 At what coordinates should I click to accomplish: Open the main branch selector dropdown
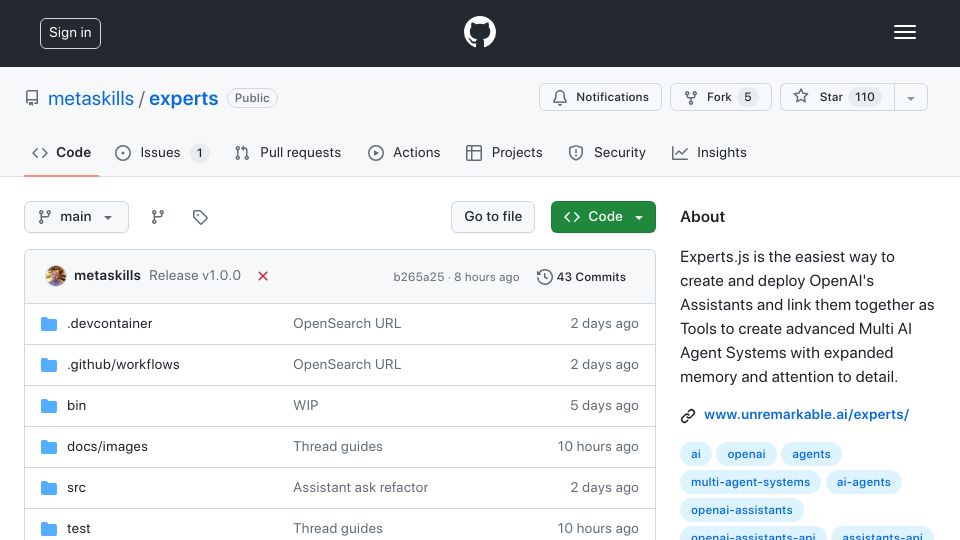tap(77, 217)
